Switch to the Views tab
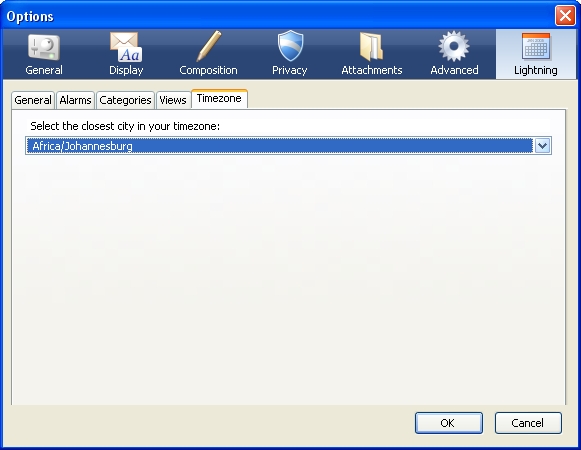The image size is (581, 450). tap(173, 100)
